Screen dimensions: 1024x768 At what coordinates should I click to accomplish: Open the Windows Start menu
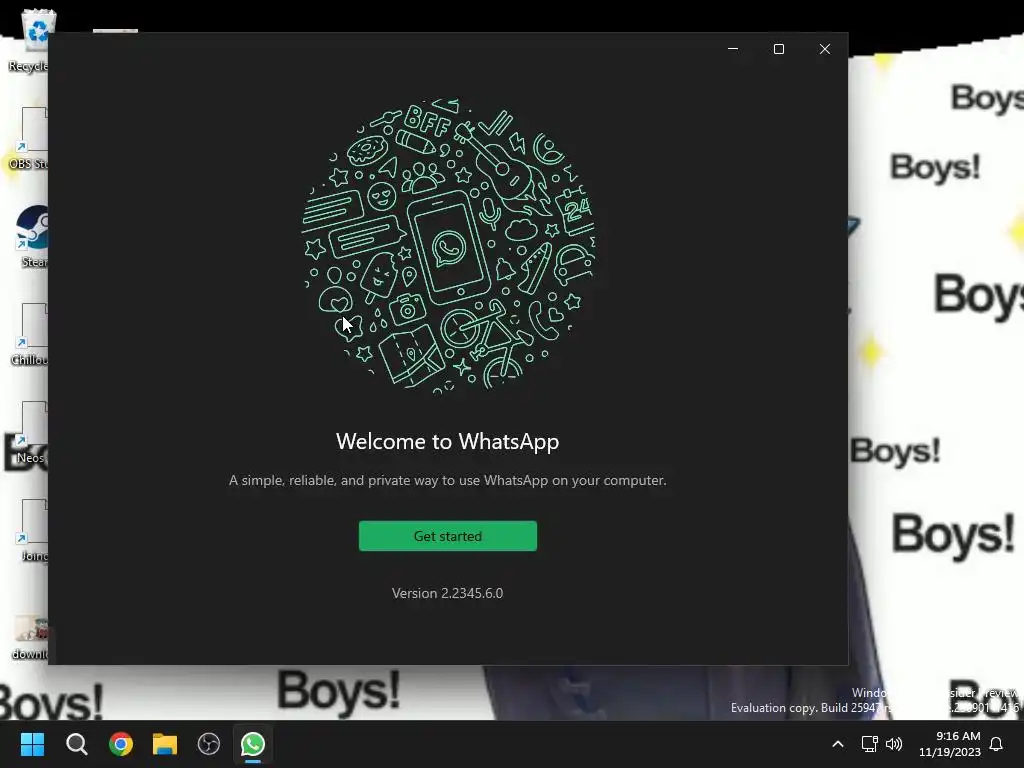point(32,744)
